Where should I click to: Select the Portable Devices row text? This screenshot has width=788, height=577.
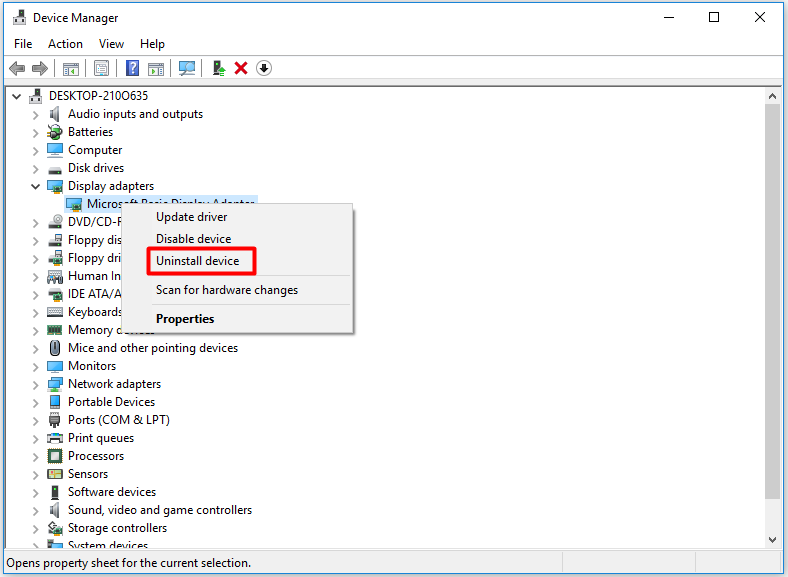click(x=112, y=402)
